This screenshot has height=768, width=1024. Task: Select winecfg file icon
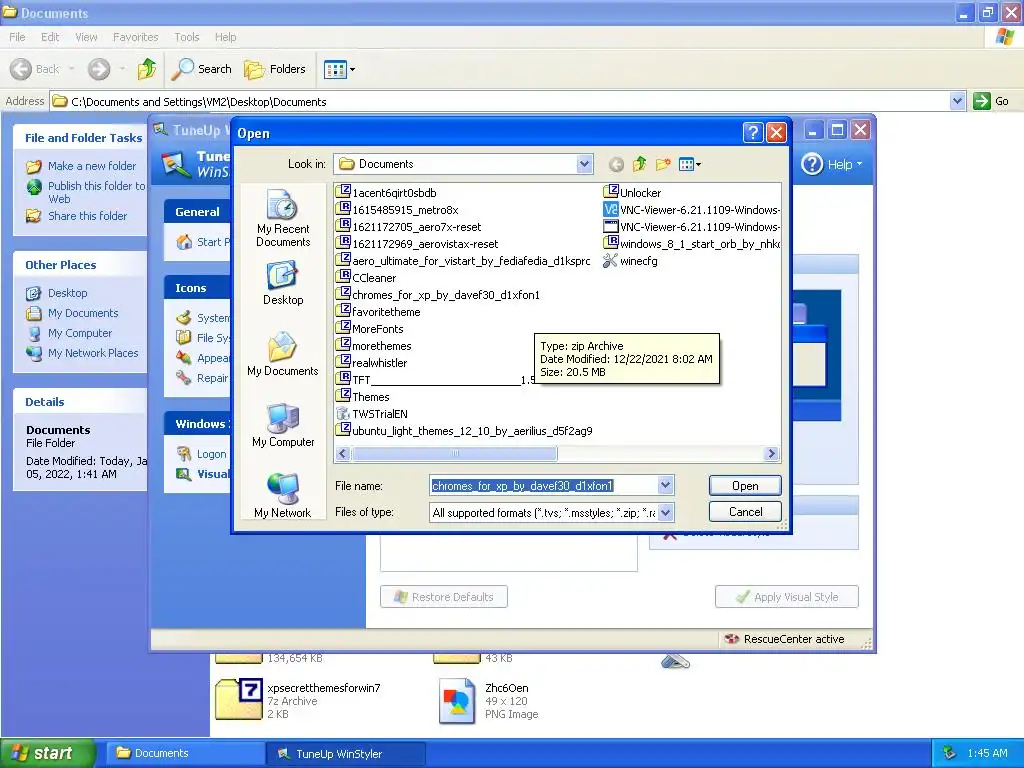point(610,261)
